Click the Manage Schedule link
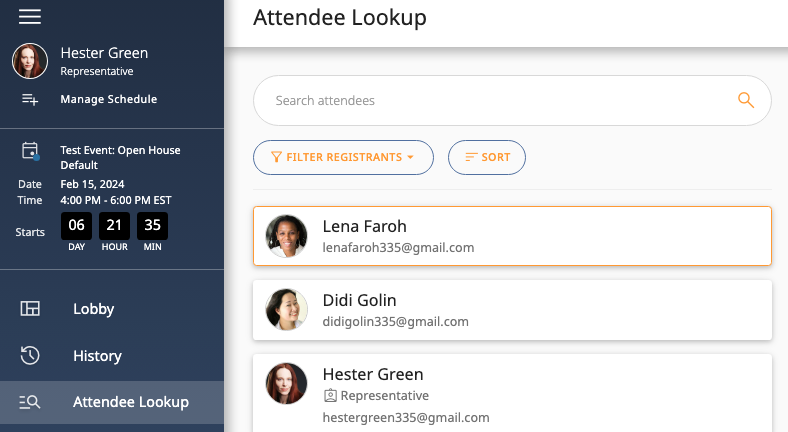The height and width of the screenshot is (432, 788). 109,99
